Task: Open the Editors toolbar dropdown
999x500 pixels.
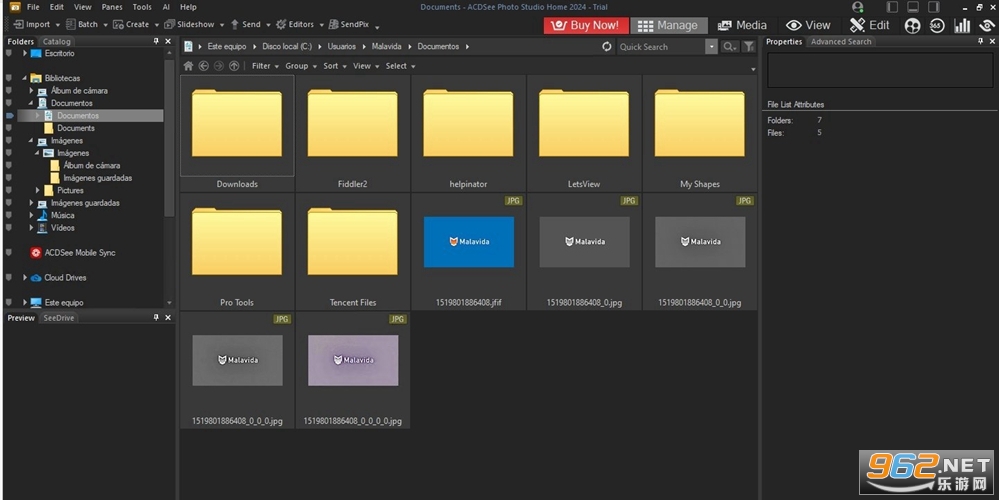Action: 322,25
